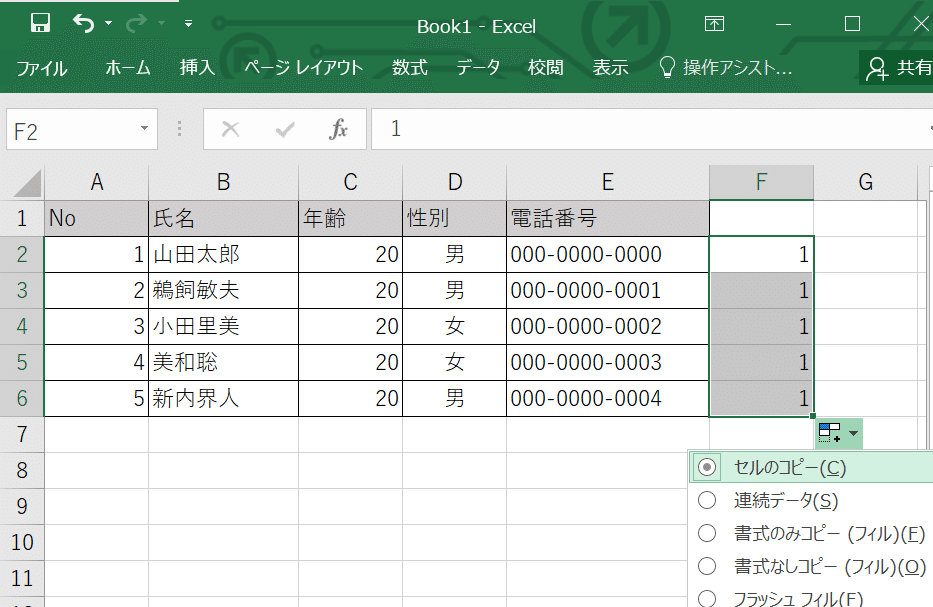Select column C header
Screen dimensions: 933x607
350,182
